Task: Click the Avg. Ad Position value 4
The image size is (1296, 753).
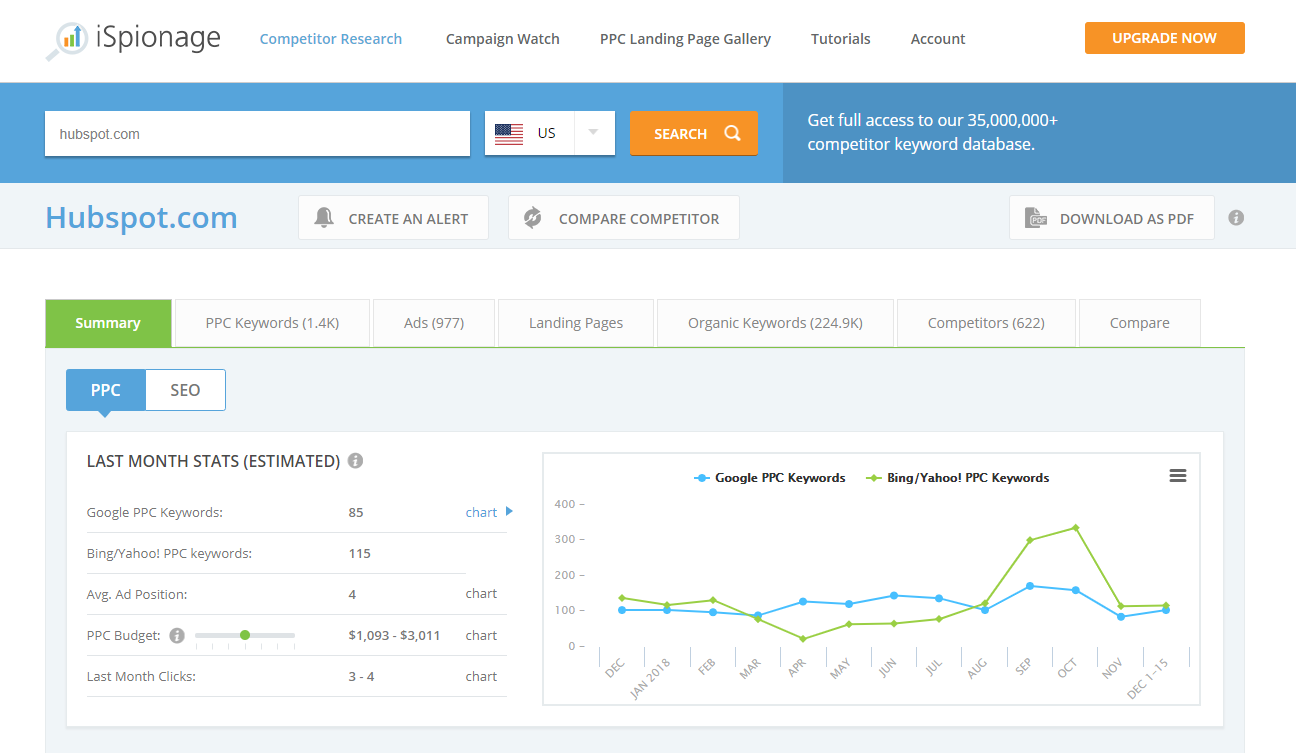Action: coord(352,594)
